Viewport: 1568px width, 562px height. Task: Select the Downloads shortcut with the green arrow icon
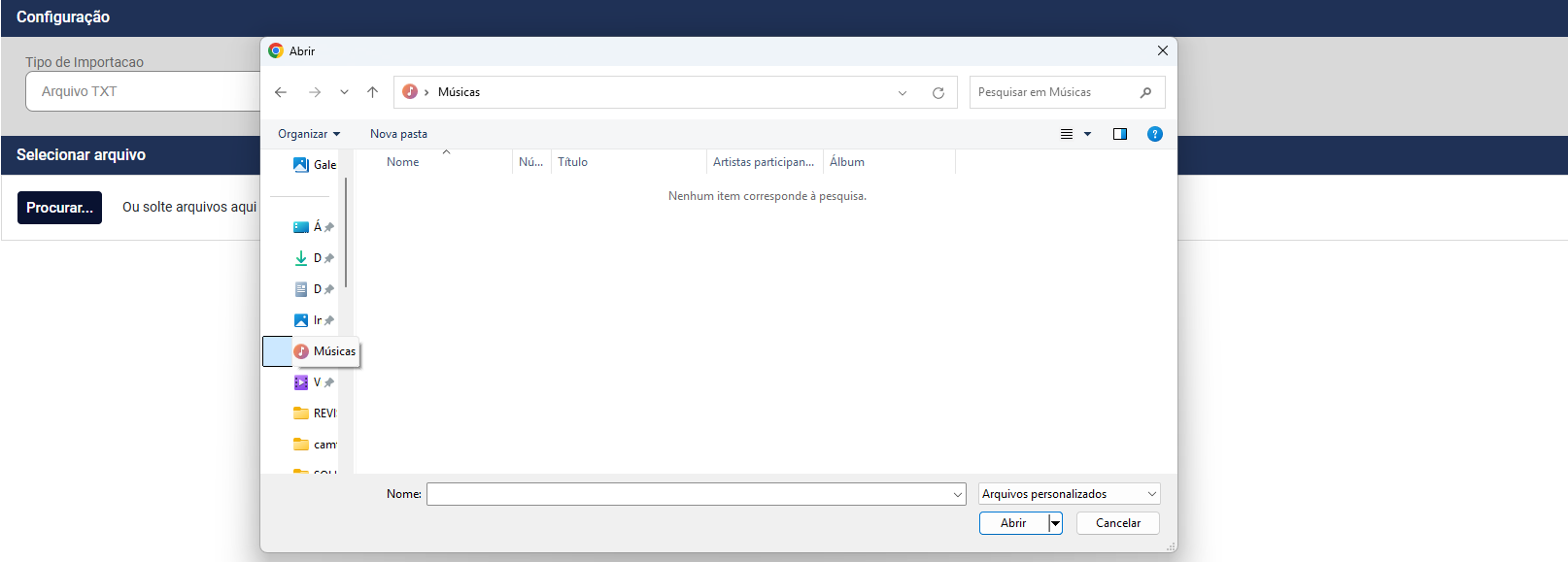301,258
